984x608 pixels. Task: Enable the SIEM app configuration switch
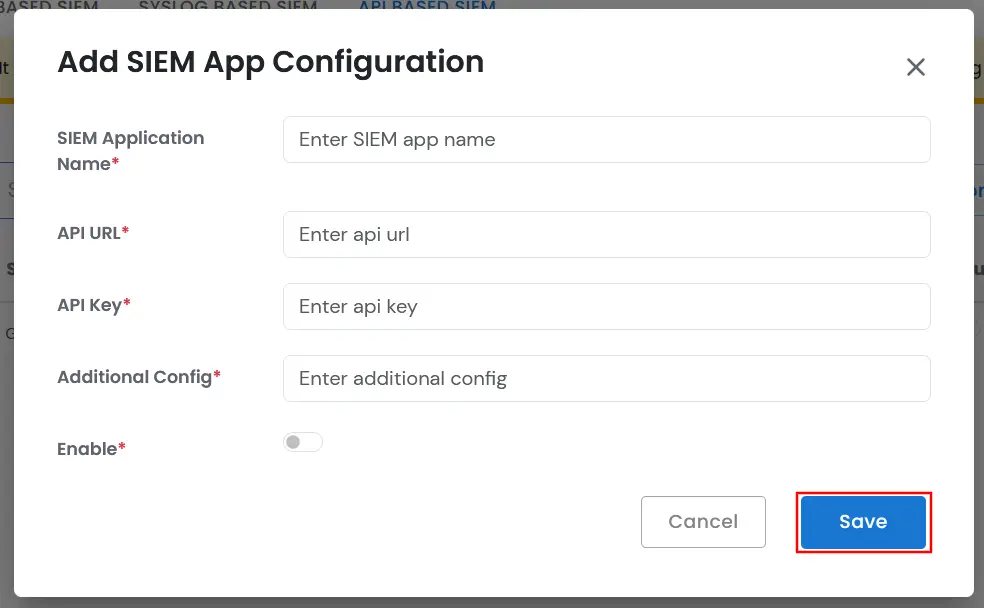point(303,441)
